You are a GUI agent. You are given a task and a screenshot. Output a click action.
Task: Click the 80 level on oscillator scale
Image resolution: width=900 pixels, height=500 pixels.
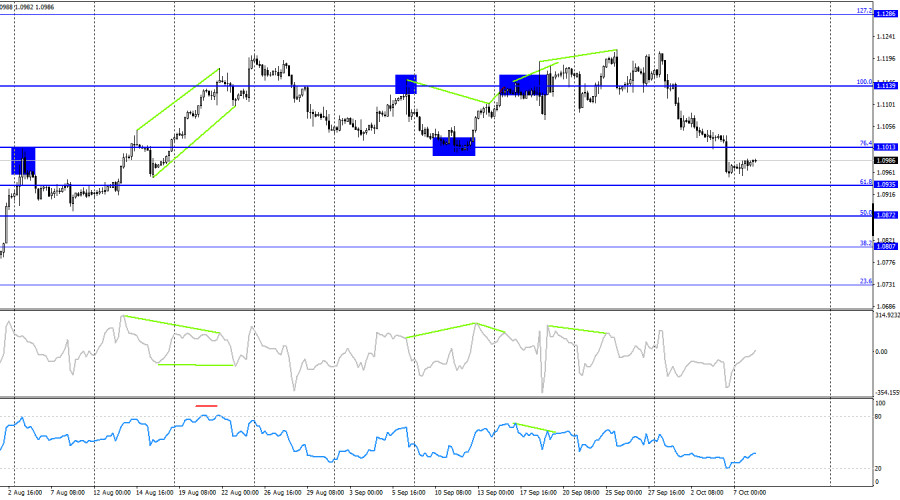[x=878, y=417]
